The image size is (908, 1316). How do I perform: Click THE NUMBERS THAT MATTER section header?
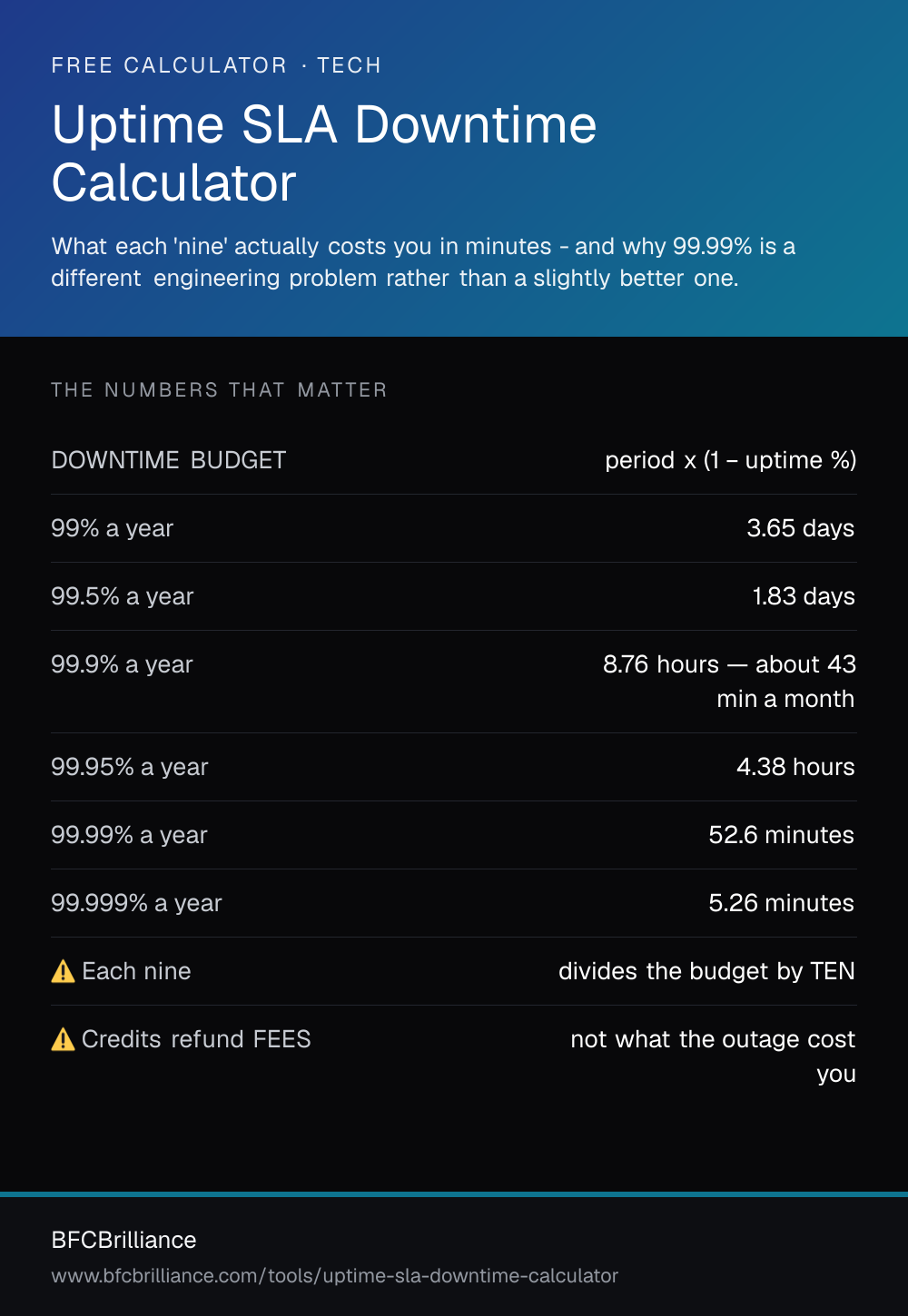pos(219,390)
